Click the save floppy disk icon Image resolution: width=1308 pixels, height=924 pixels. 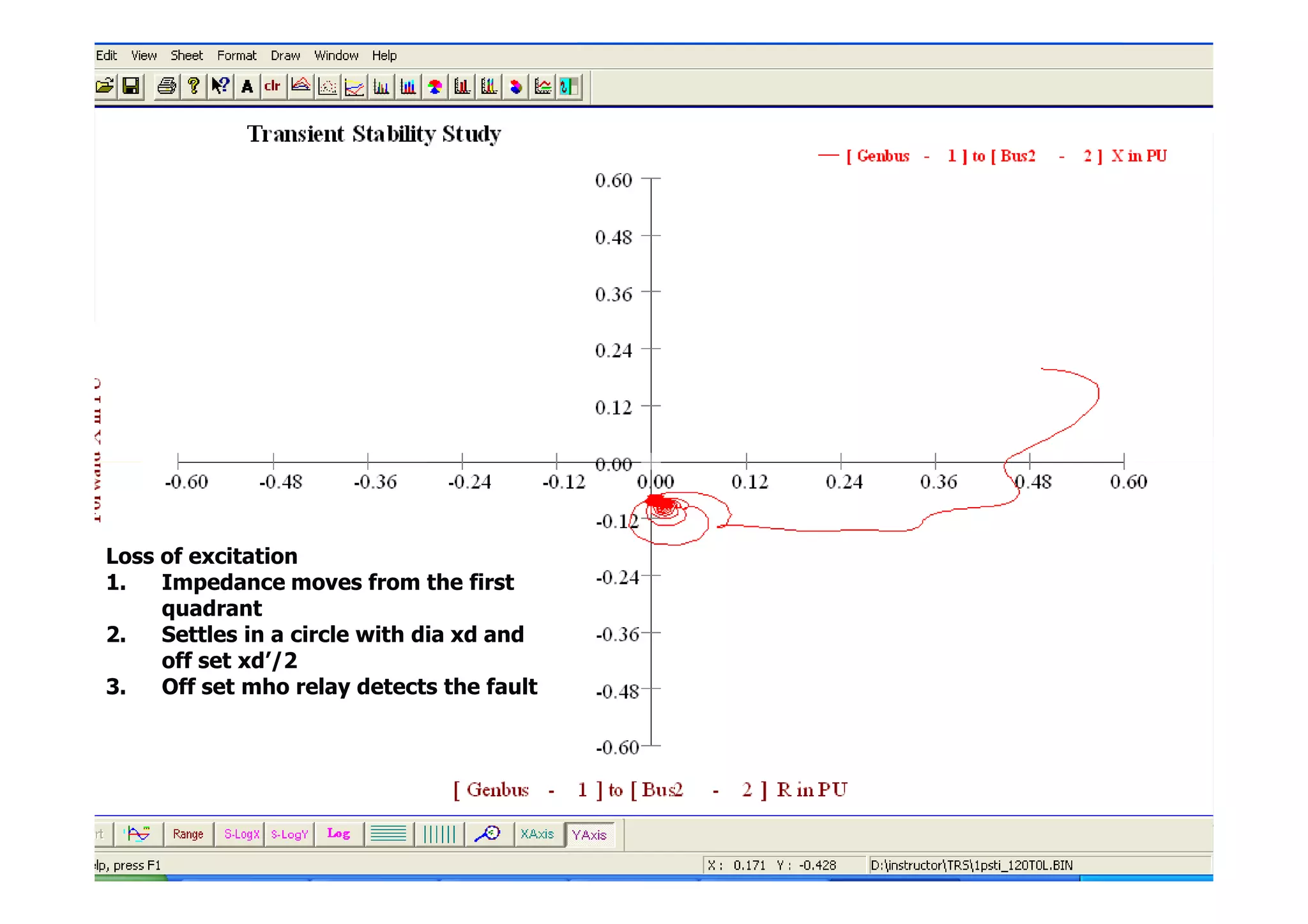(131, 86)
